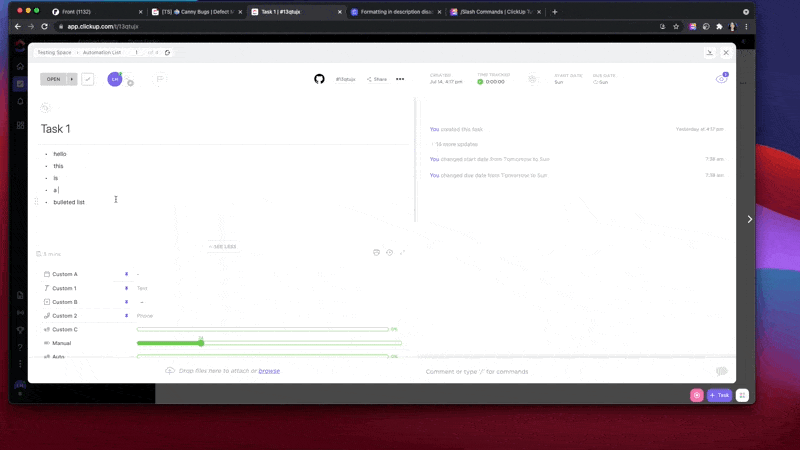Copy the task ID #13qtujx

[x=345, y=79]
